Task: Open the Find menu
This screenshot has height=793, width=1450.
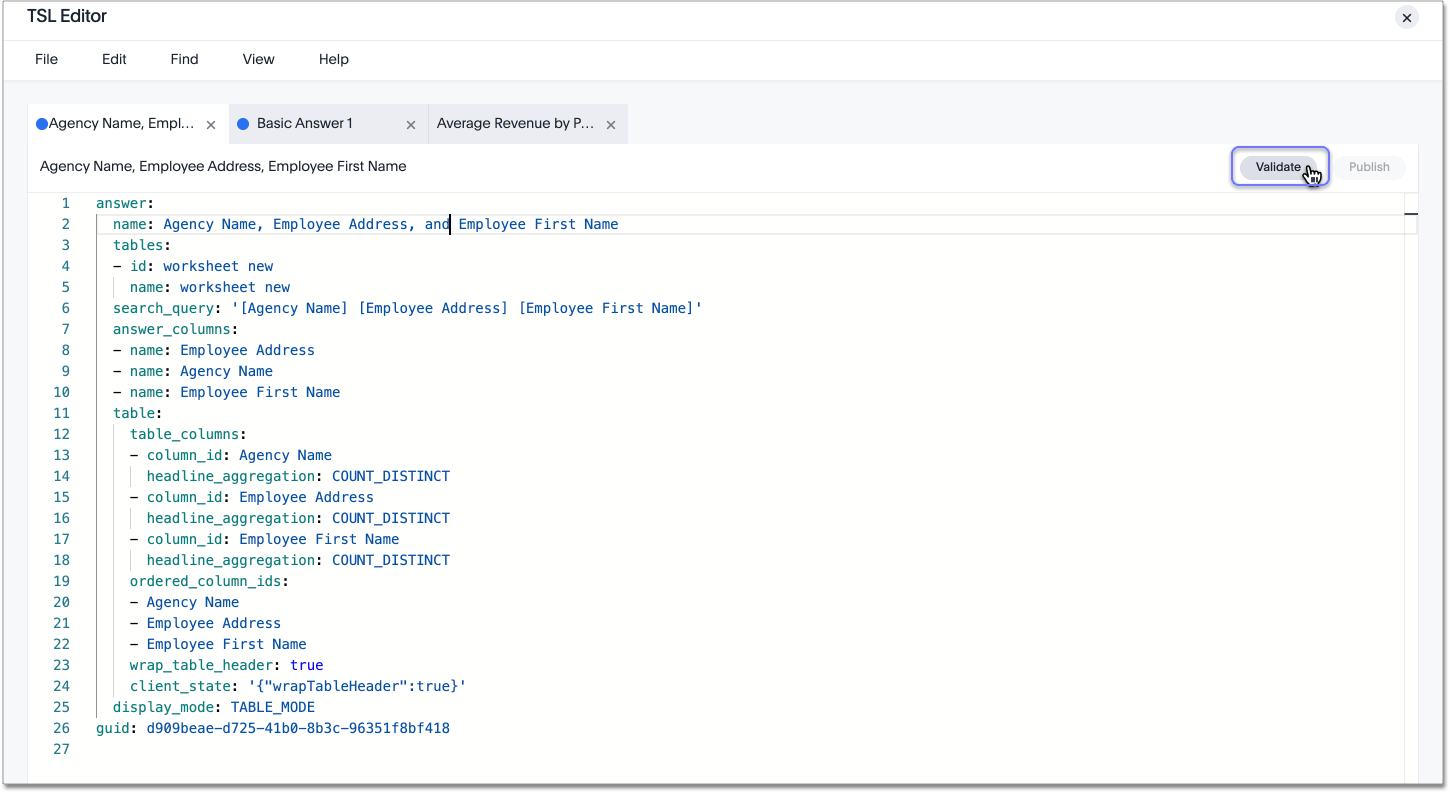Action: [x=184, y=59]
